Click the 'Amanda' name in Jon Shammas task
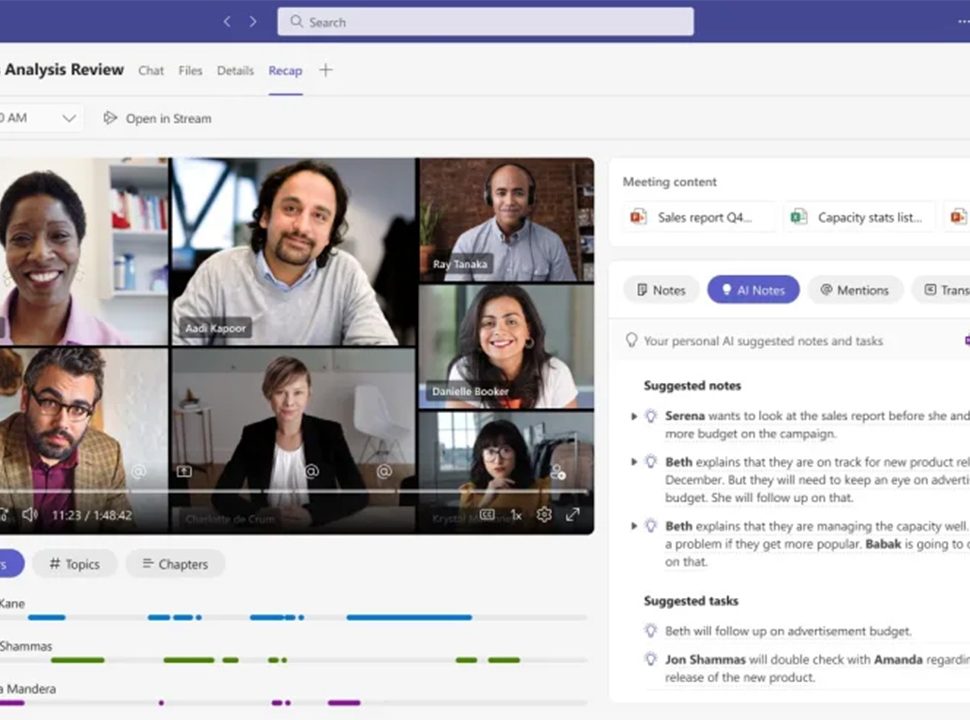Screen dimensions: 970x720 pos(898,659)
